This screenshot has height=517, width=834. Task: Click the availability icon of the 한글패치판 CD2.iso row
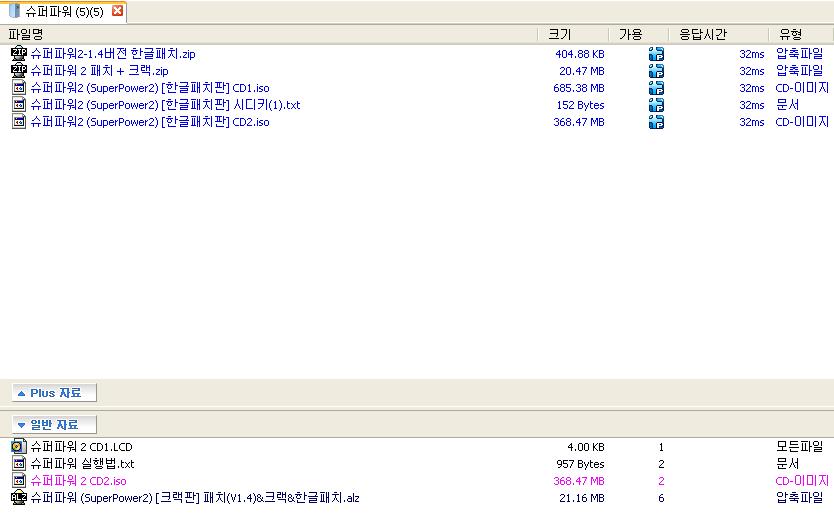click(x=656, y=122)
